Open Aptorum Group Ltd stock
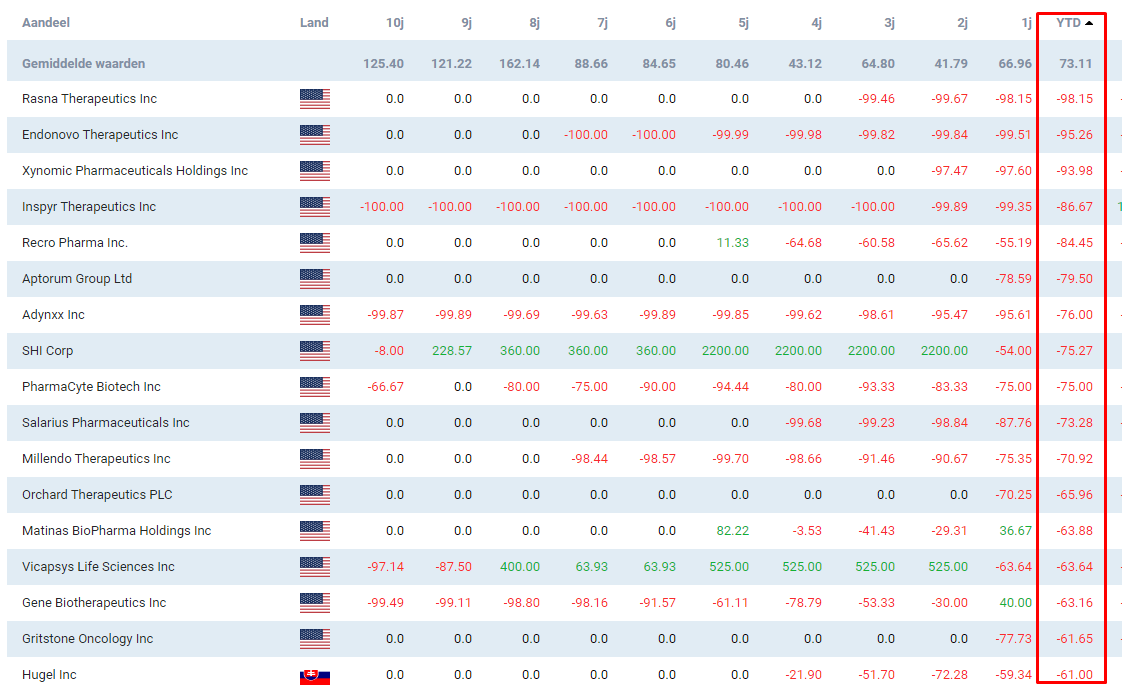This screenshot has height=687, width=1122. click(x=77, y=278)
